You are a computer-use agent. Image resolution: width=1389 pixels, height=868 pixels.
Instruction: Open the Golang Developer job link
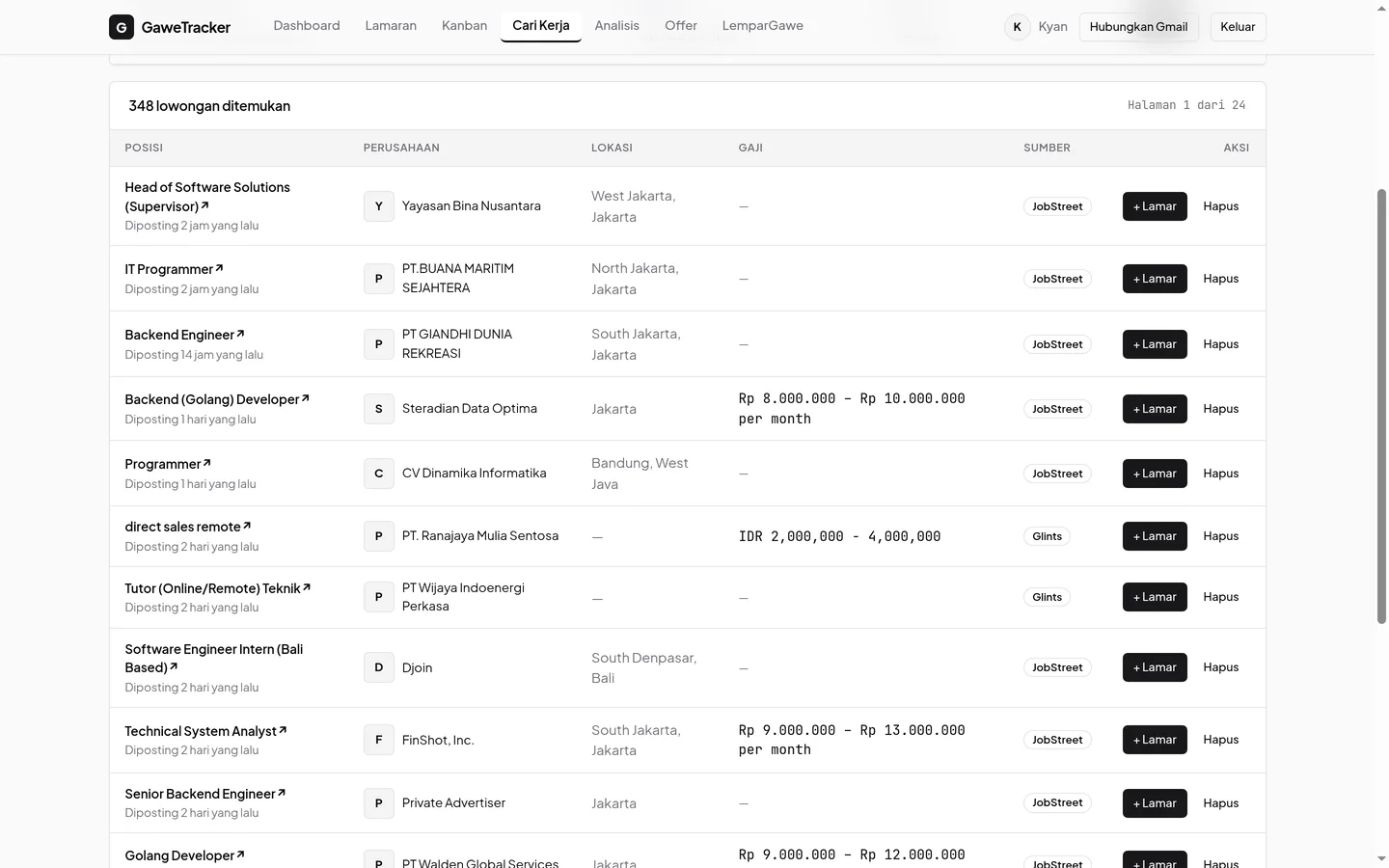(184, 855)
